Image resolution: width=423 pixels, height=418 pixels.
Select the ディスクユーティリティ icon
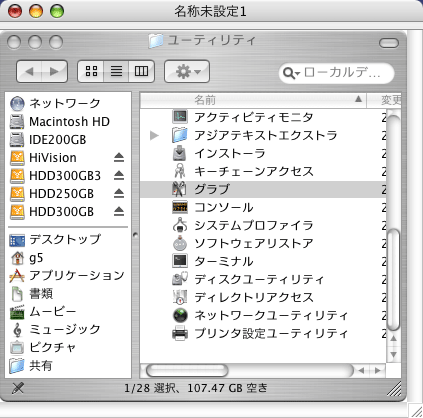[x=180, y=279]
